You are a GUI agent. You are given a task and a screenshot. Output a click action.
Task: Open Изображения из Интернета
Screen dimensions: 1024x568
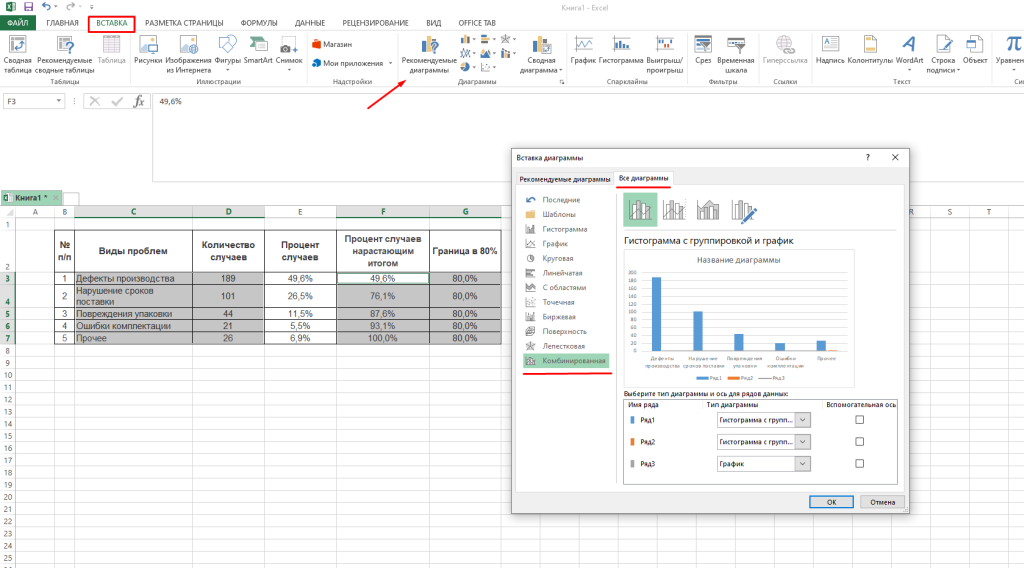pyautogui.click(x=188, y=54)
